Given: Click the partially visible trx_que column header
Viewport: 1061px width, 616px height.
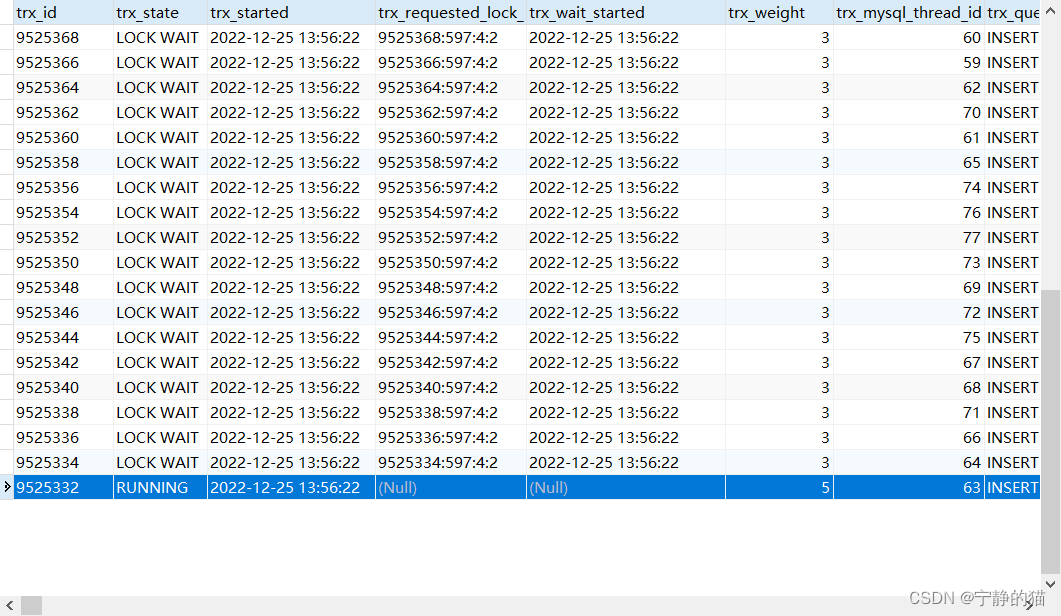Looking at the screenshot, I should (x=1010, y=12).
